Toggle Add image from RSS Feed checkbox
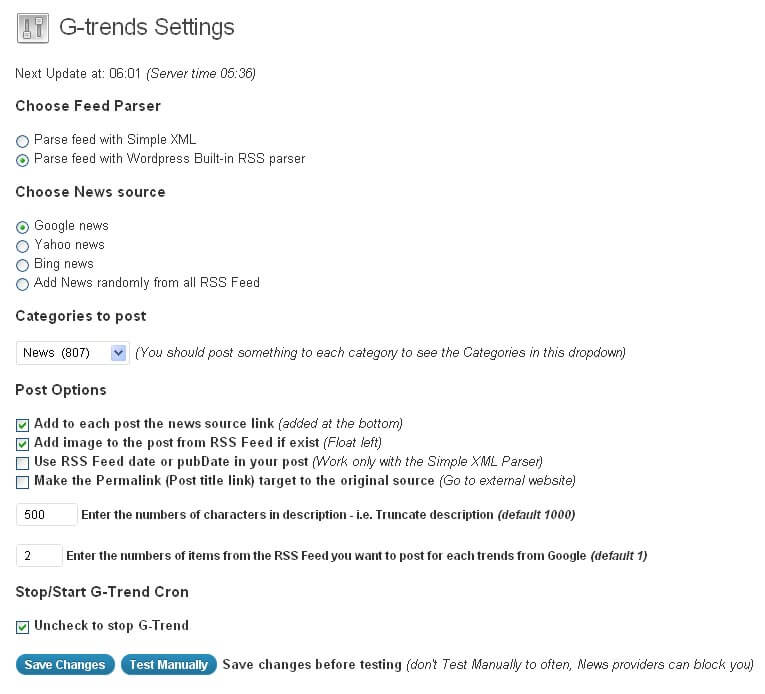765x694 pixels. pos(22,444)
